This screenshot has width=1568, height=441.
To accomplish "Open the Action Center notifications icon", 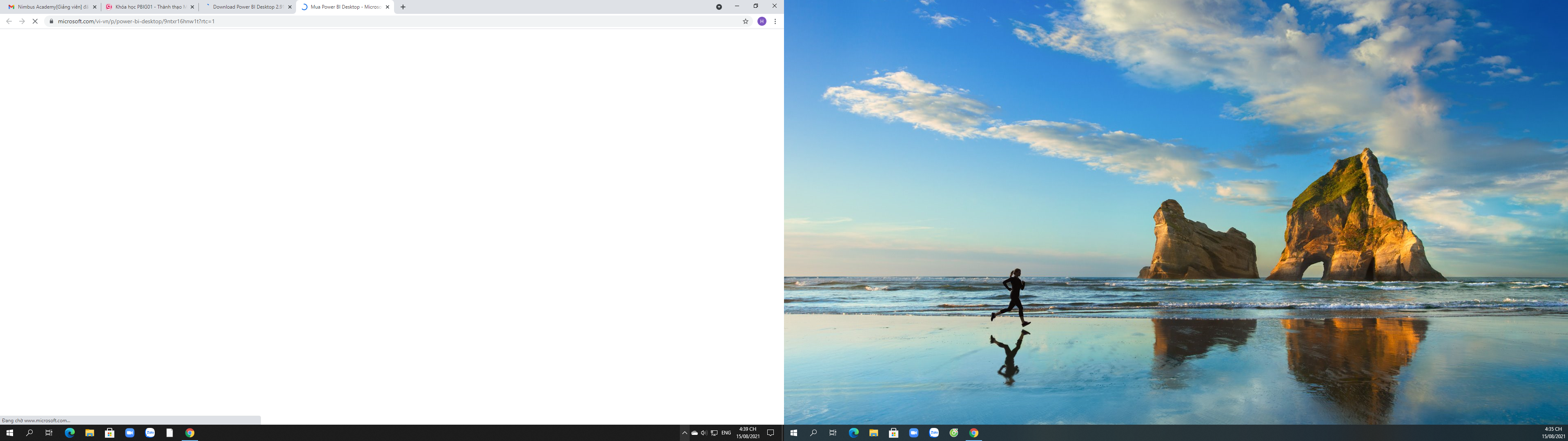I will coord(771,433).
